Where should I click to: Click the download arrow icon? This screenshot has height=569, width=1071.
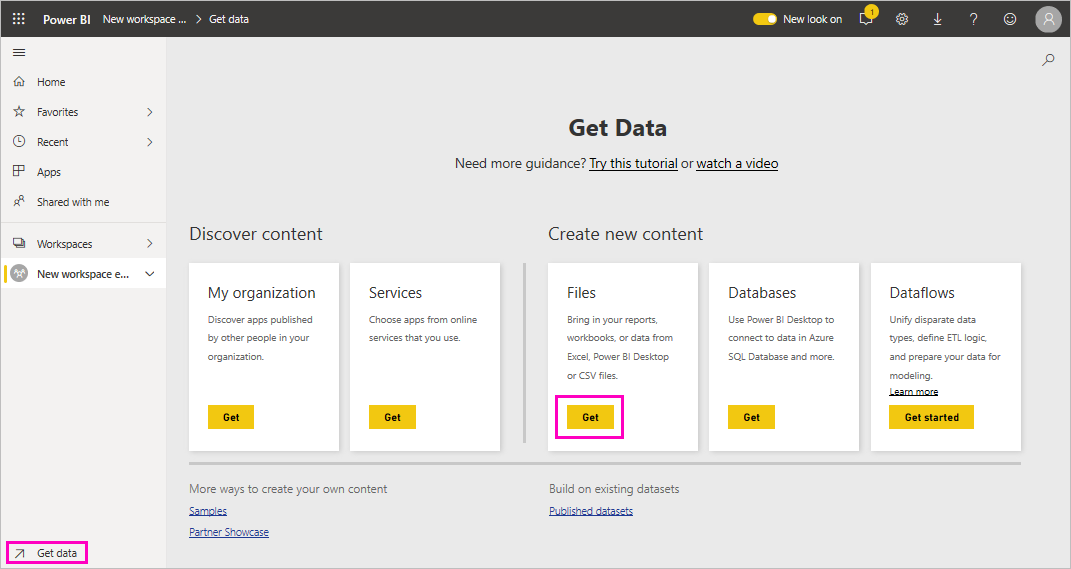coord(938,19)
